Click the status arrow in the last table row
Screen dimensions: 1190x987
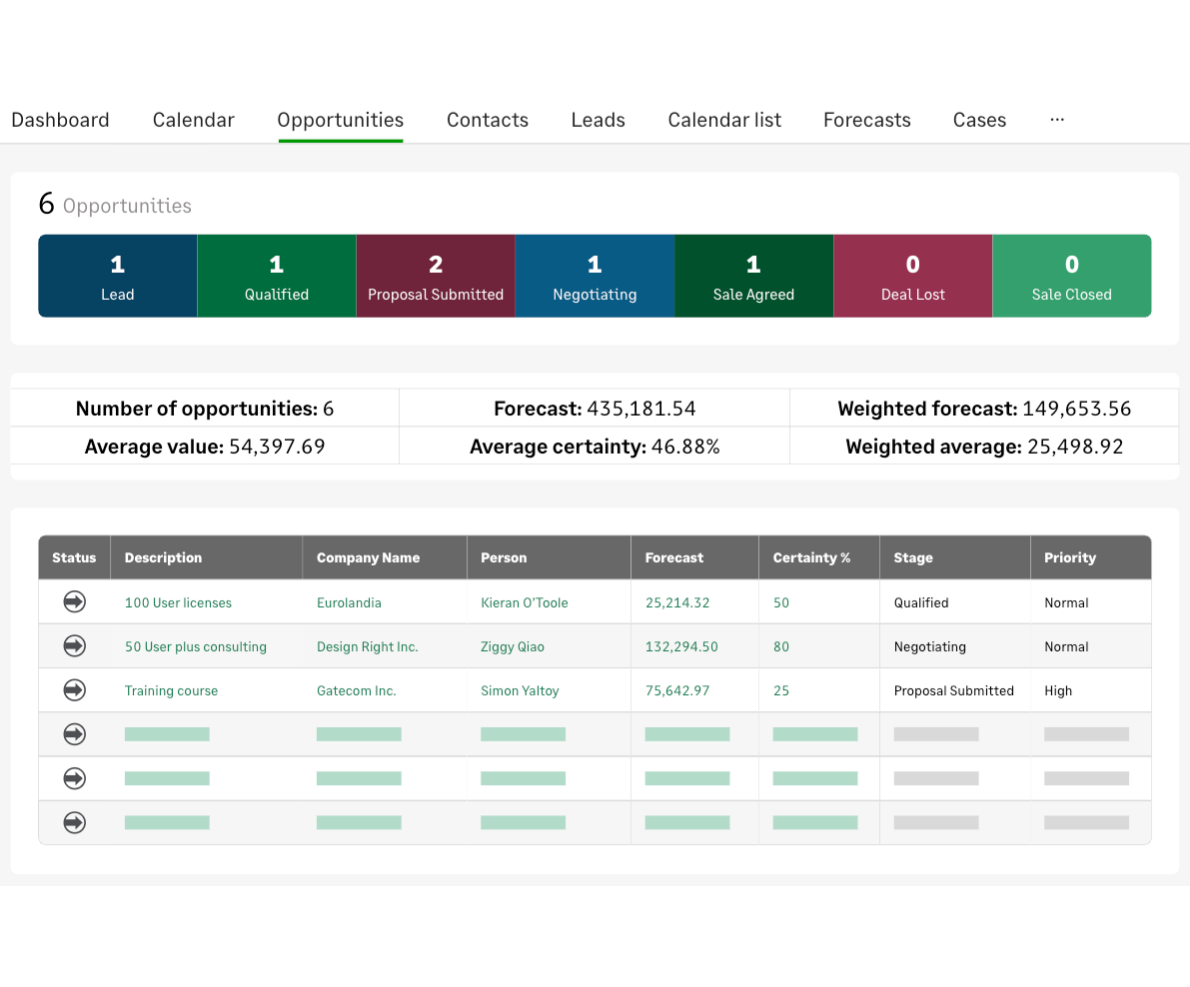(74, 822)
